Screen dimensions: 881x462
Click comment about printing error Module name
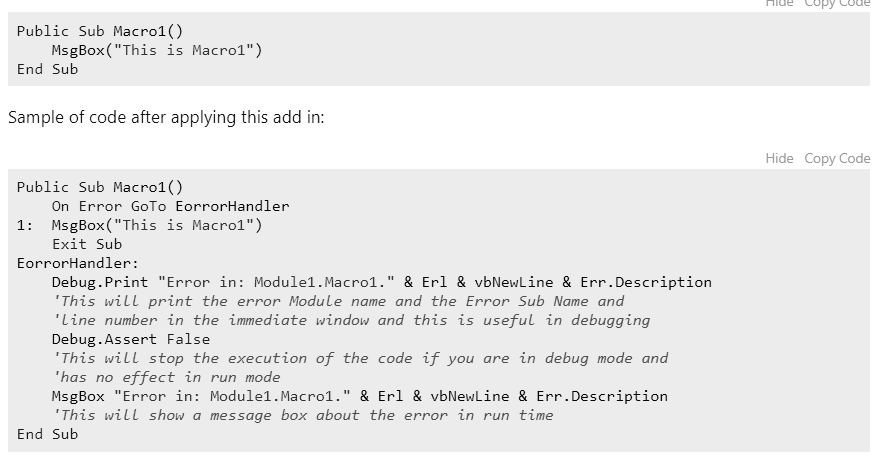coord(338,301)
